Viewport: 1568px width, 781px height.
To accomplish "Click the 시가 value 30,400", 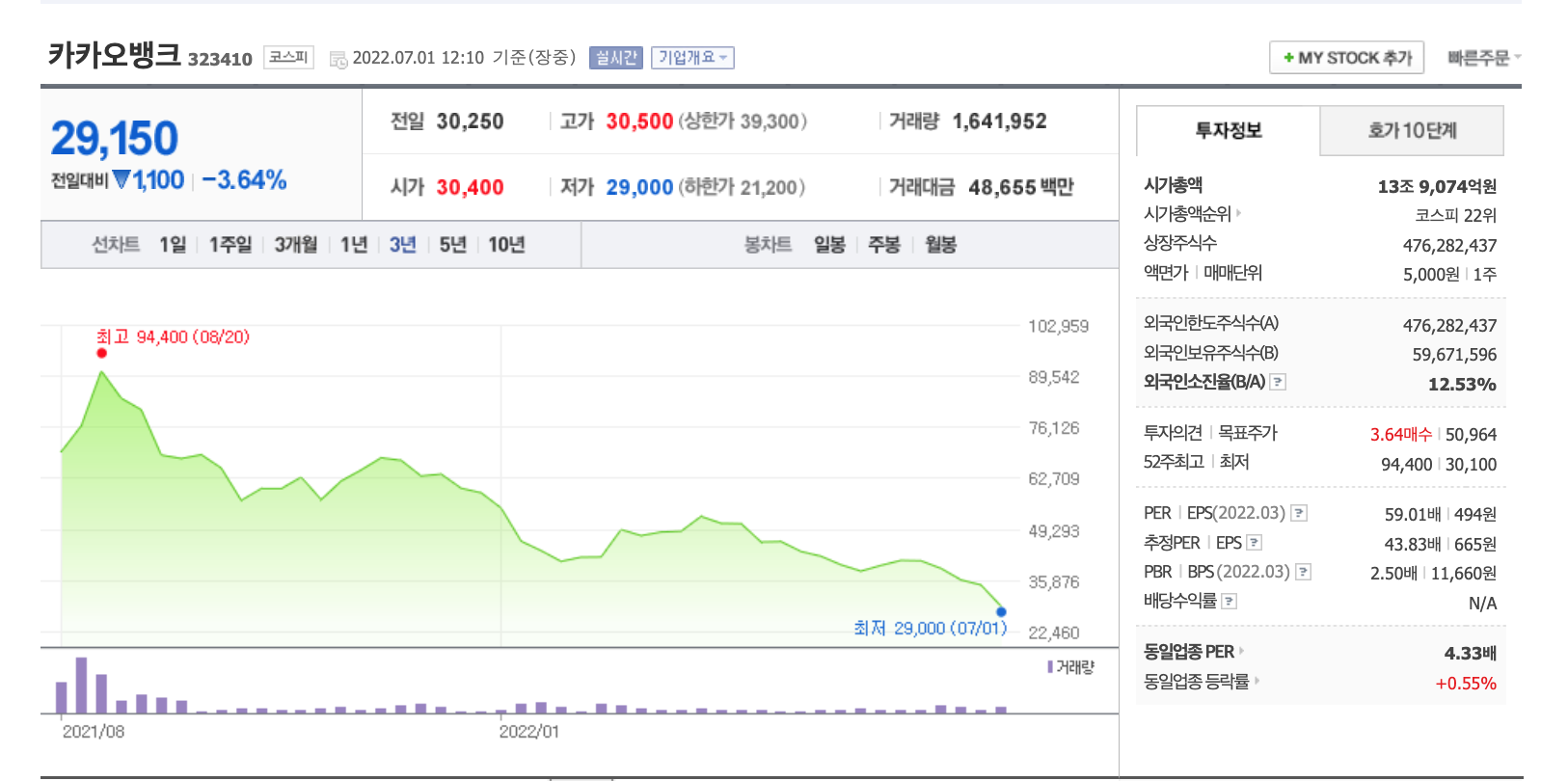I will tap(470, 187).
